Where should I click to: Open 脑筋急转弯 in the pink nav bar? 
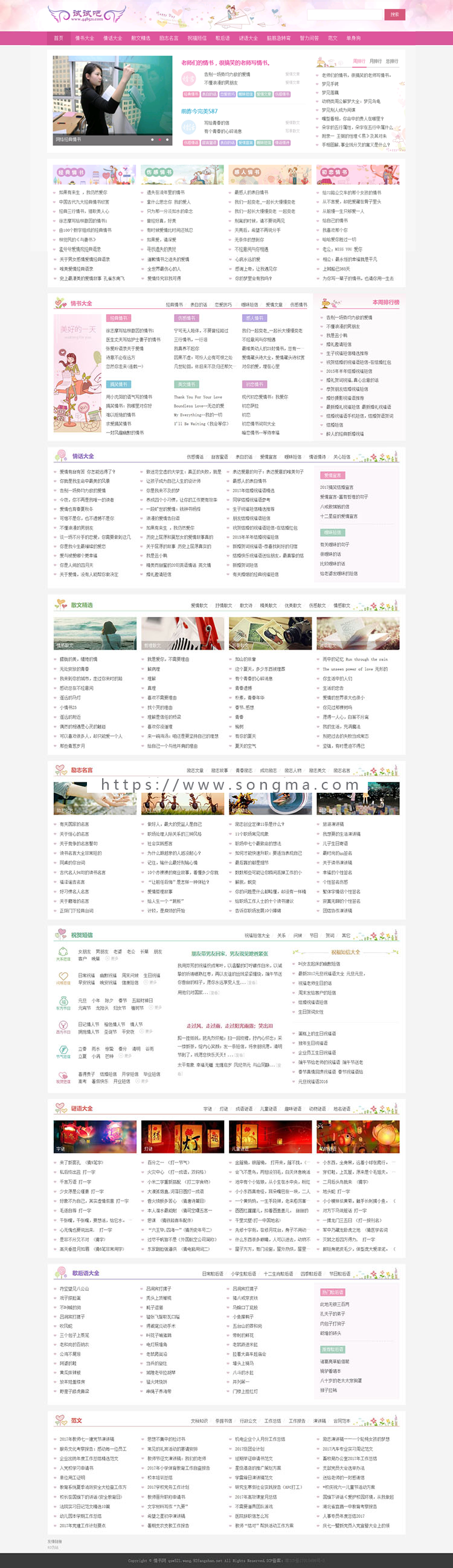point(278,37)
